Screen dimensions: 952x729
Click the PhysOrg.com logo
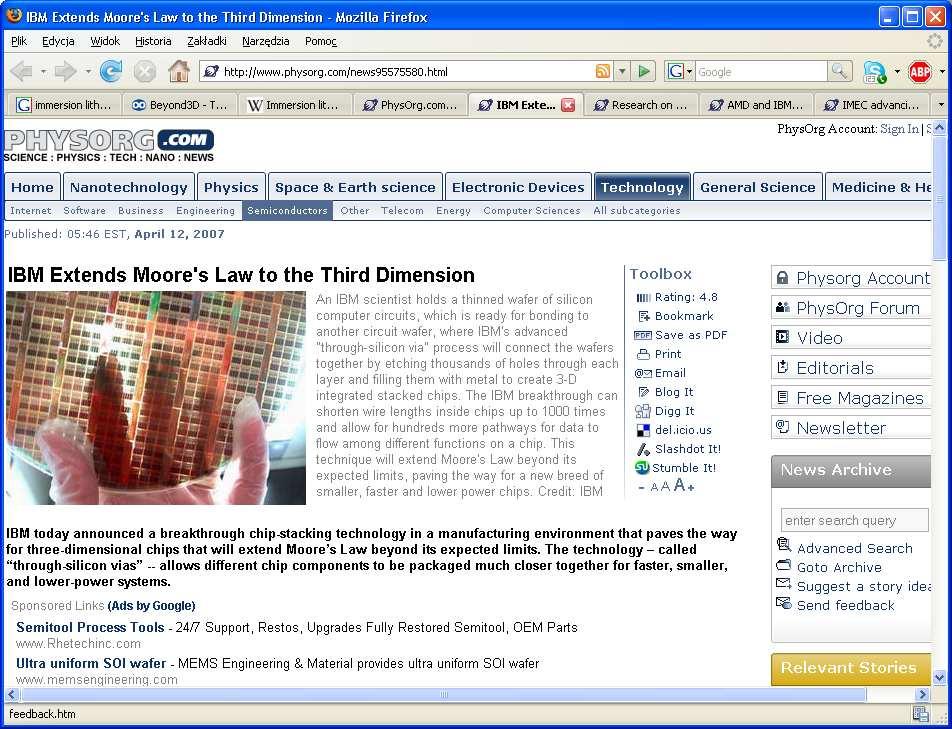click(109, 146)
